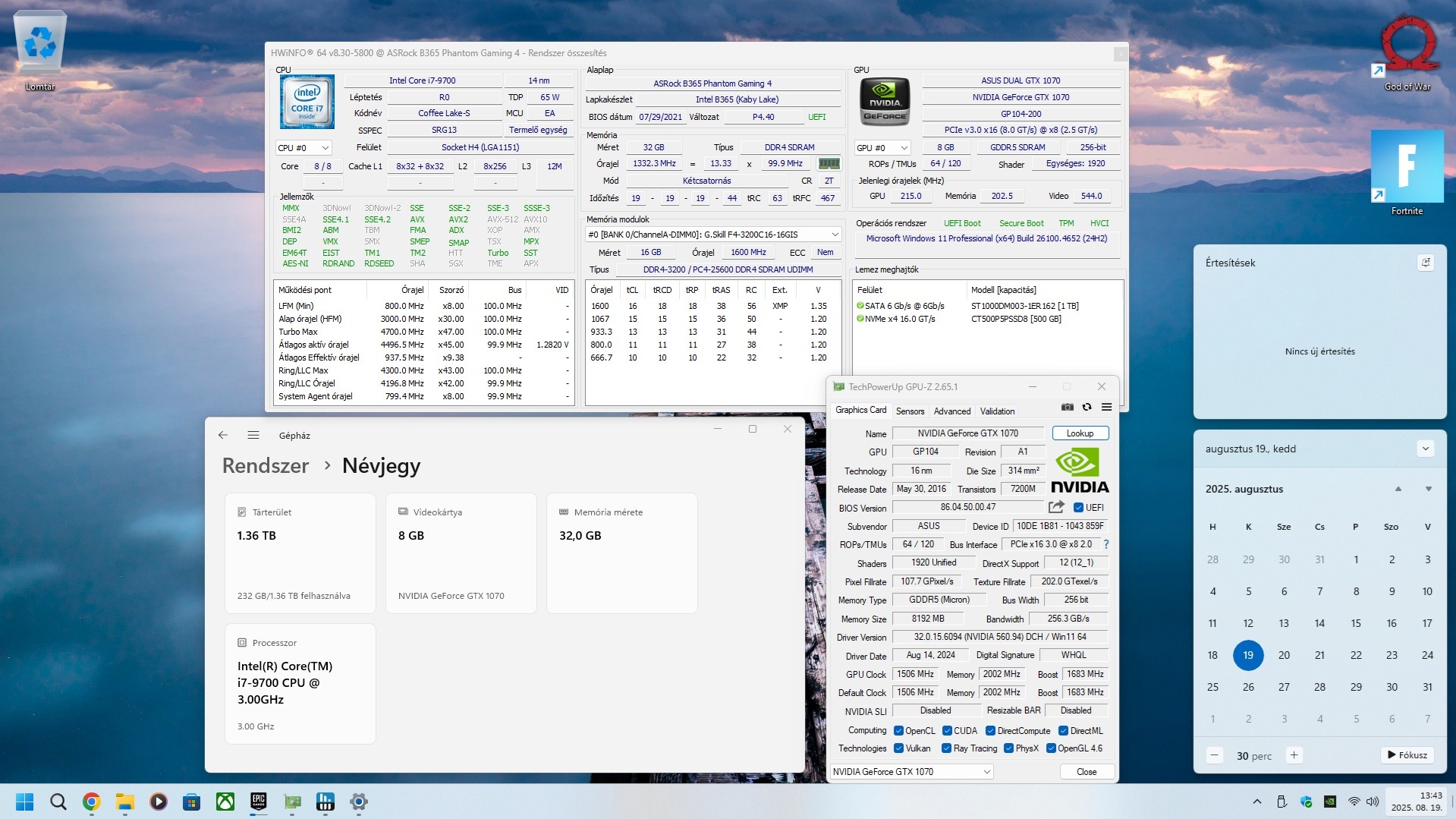Toggle the CUDA checkbox
The height and width of the screenshot is (819, 1456).
[x=947, y=731]
